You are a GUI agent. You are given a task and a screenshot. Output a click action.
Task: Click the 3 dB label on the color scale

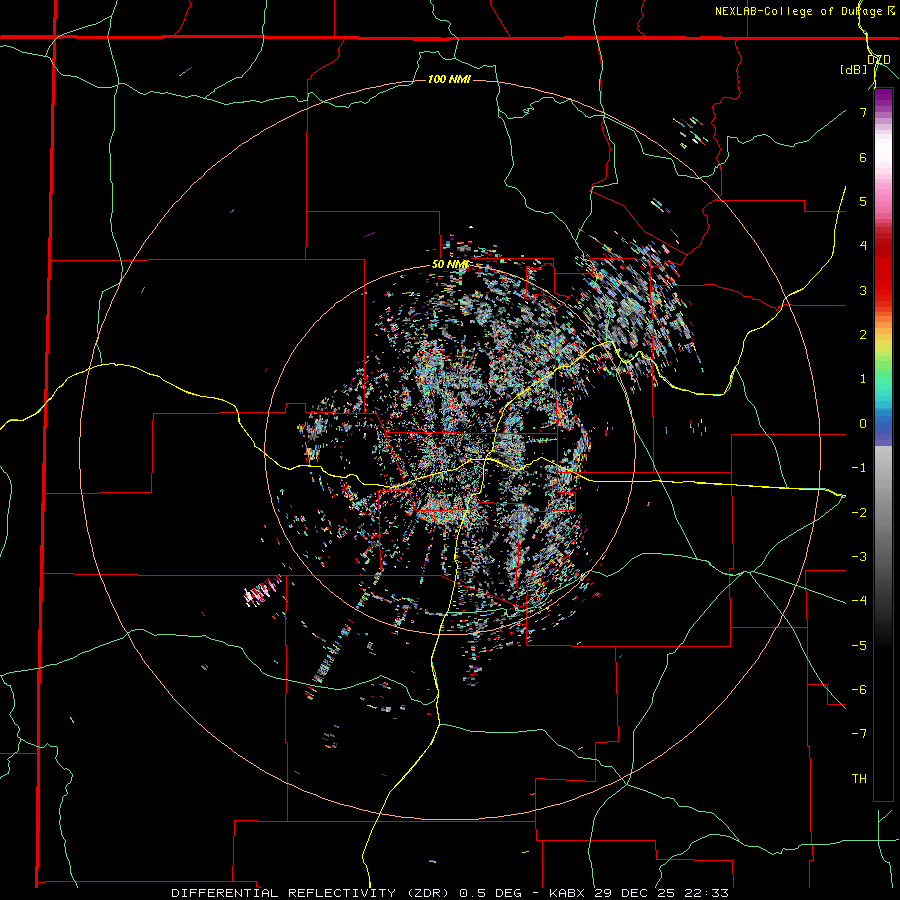click(x=863, y=290)
